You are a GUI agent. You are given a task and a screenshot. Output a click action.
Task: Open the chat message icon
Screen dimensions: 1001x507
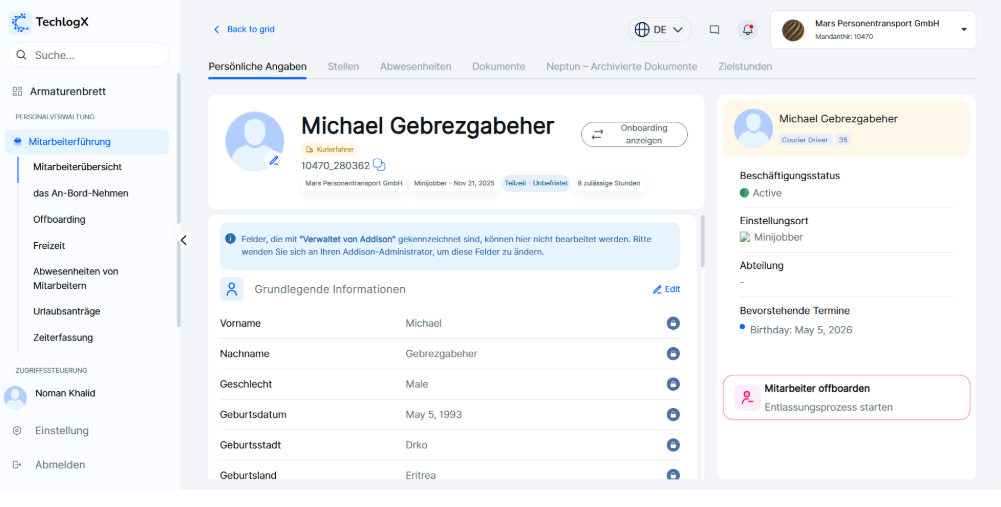point(714,30)
